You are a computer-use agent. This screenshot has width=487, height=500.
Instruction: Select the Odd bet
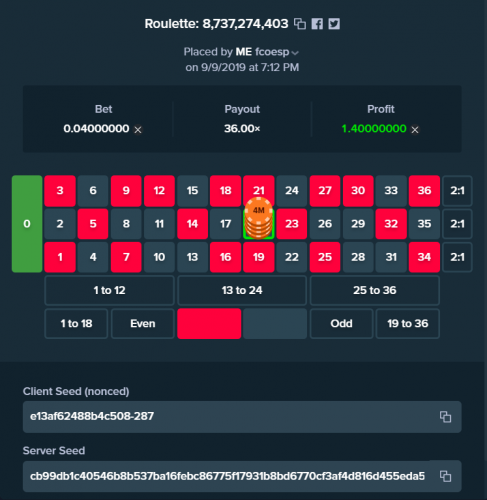pos(341,324)
